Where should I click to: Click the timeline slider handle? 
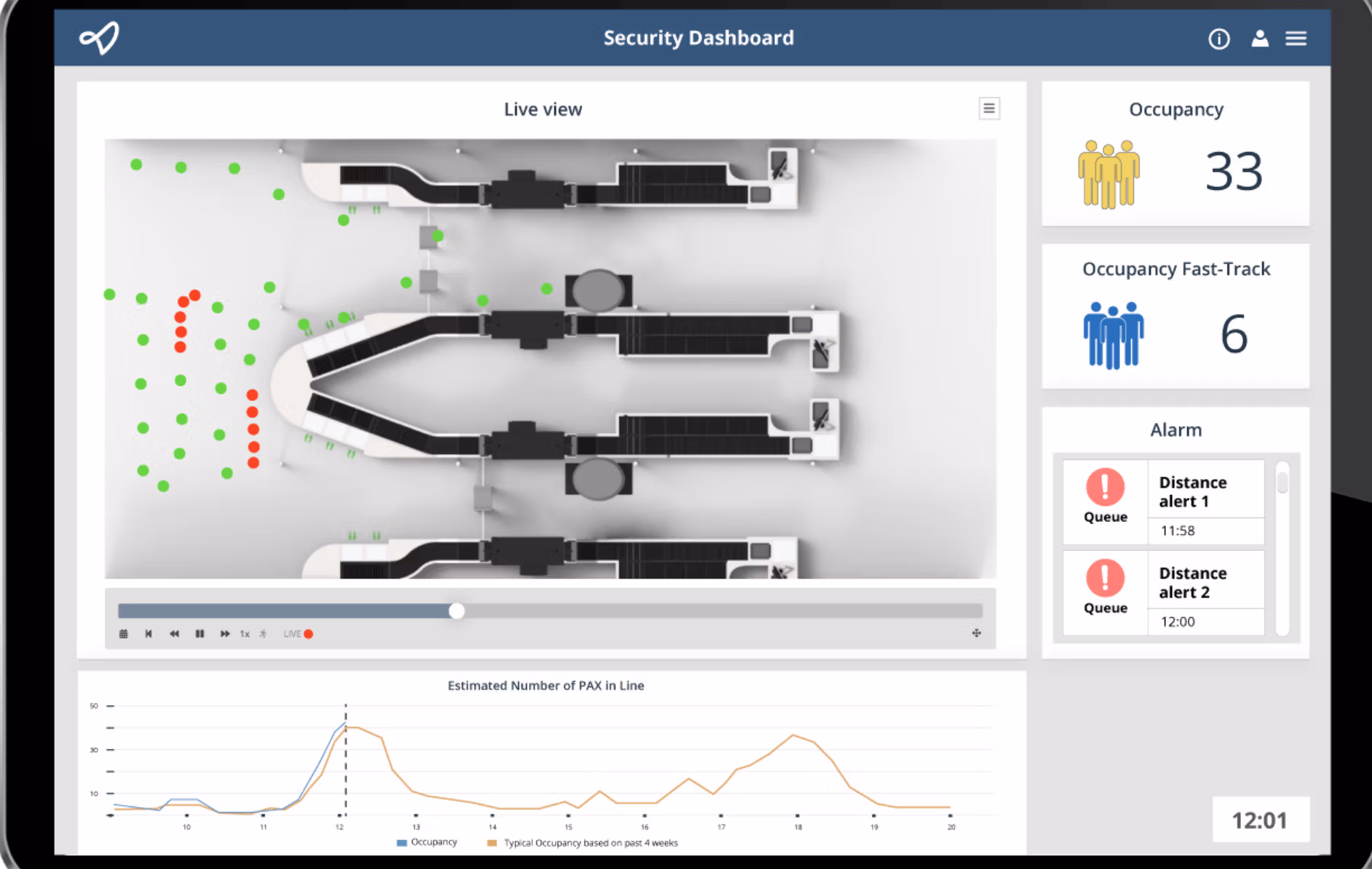tap(456, 611)
